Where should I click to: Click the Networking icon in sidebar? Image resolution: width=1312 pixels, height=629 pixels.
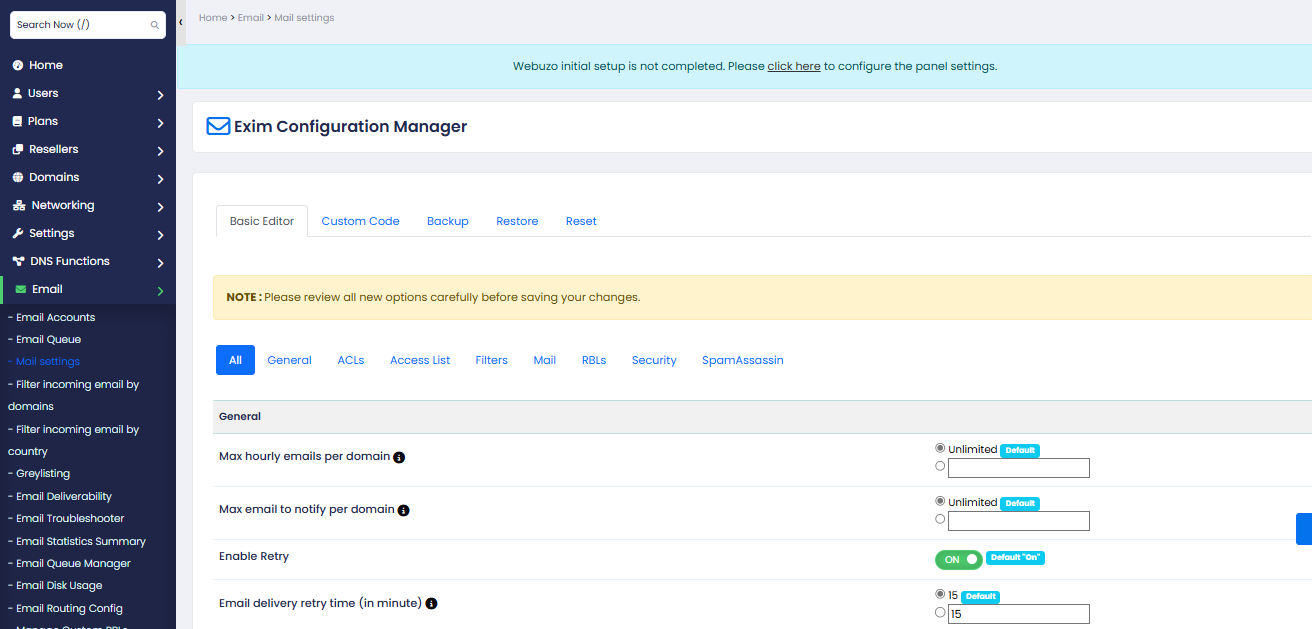(x=20, y=205)
